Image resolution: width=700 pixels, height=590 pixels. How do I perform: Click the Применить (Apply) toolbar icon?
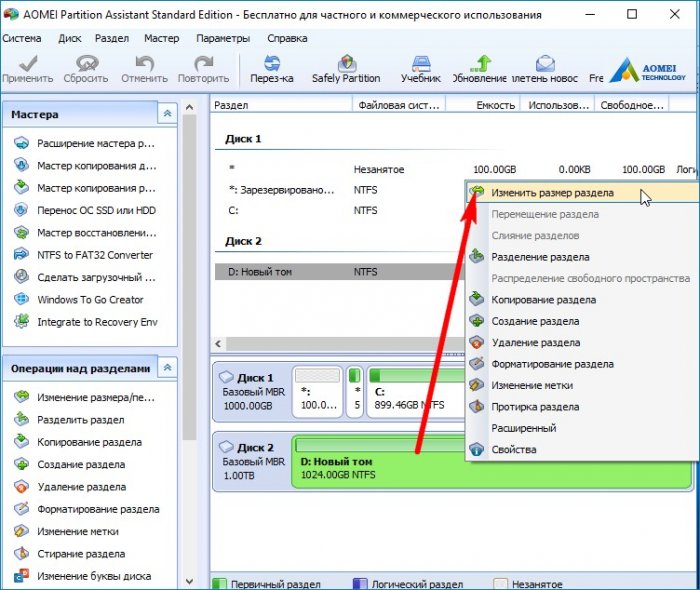click(x=28, y=69)
